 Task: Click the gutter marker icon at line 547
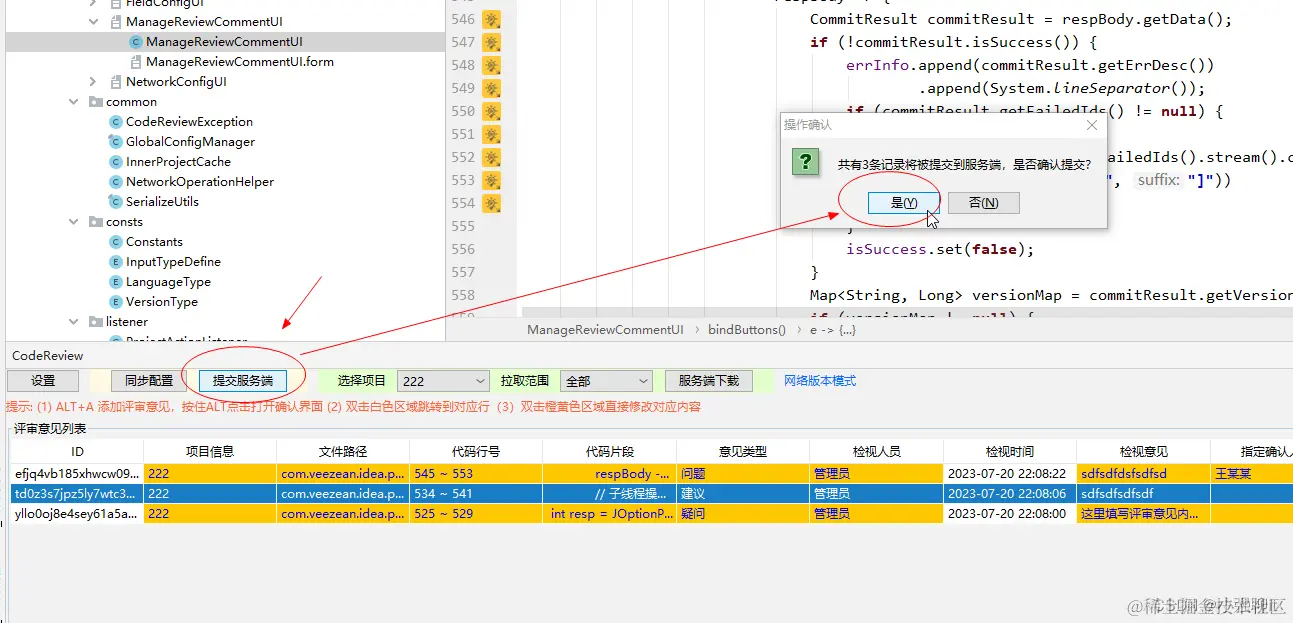(491, 42)
